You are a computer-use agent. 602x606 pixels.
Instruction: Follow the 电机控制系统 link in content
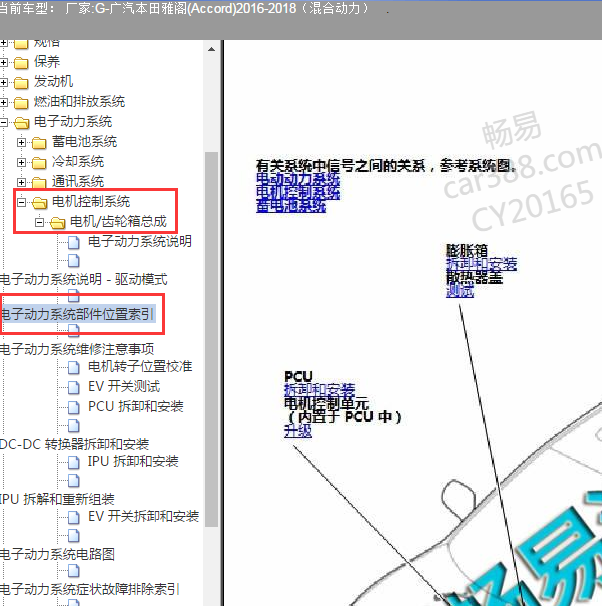click(x=298, y=192)
